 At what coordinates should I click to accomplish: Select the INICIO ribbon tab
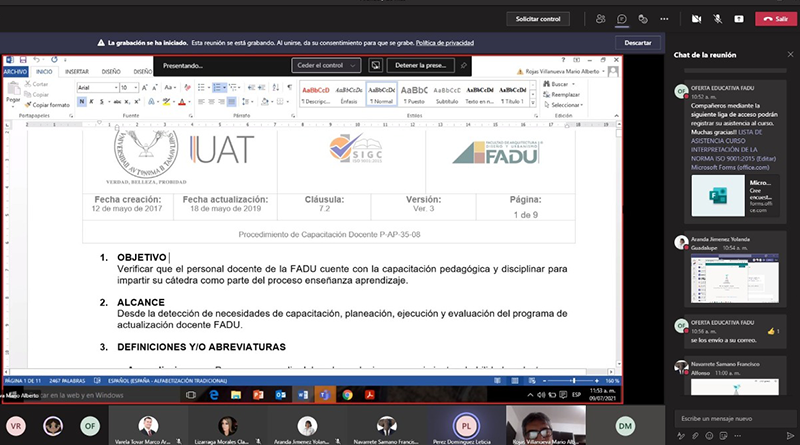pos(44,72)
